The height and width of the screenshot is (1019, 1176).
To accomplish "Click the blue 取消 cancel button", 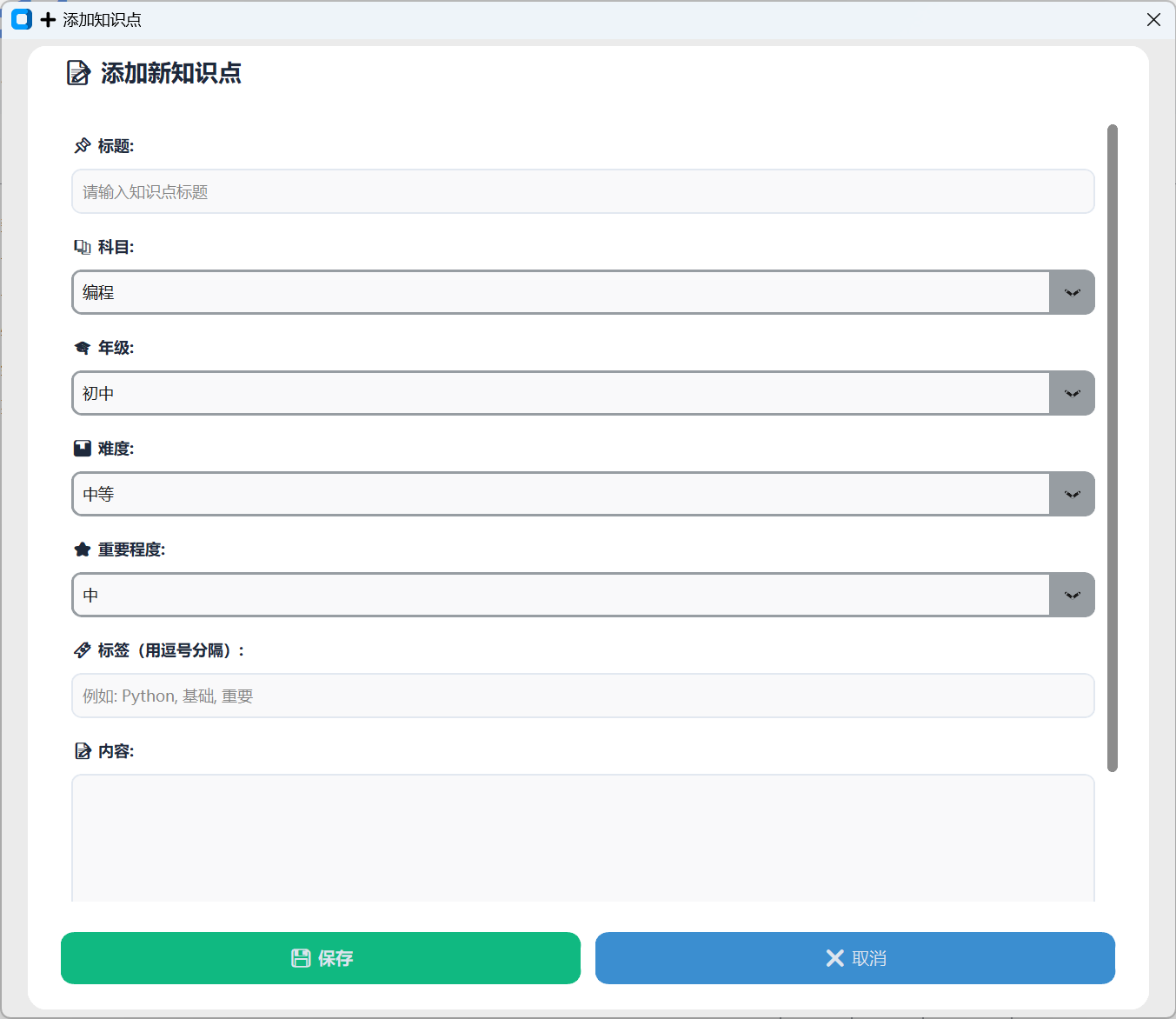I will click(855, 958).
